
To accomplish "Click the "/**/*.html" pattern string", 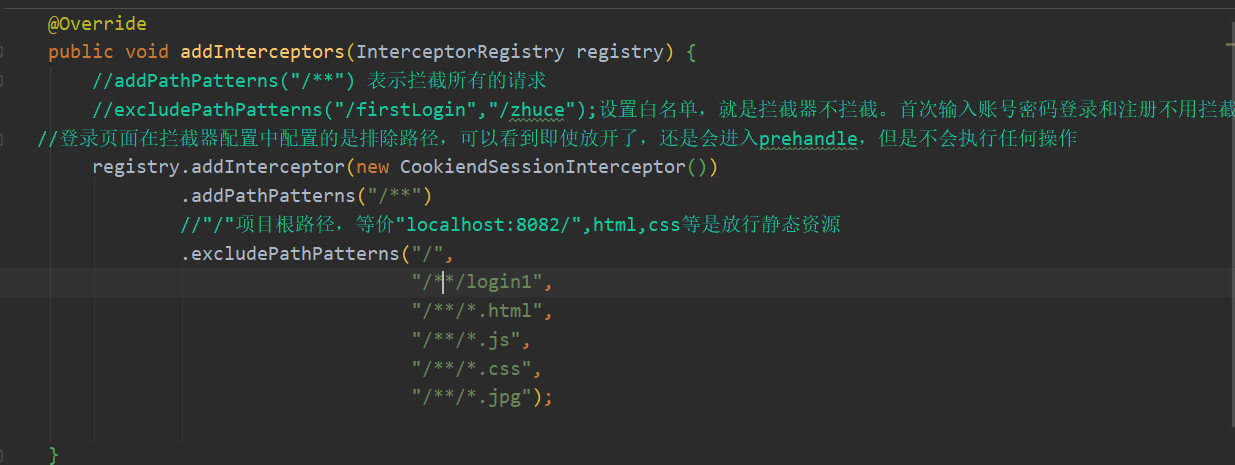I will pyautogui.click(x=478, y=310).
